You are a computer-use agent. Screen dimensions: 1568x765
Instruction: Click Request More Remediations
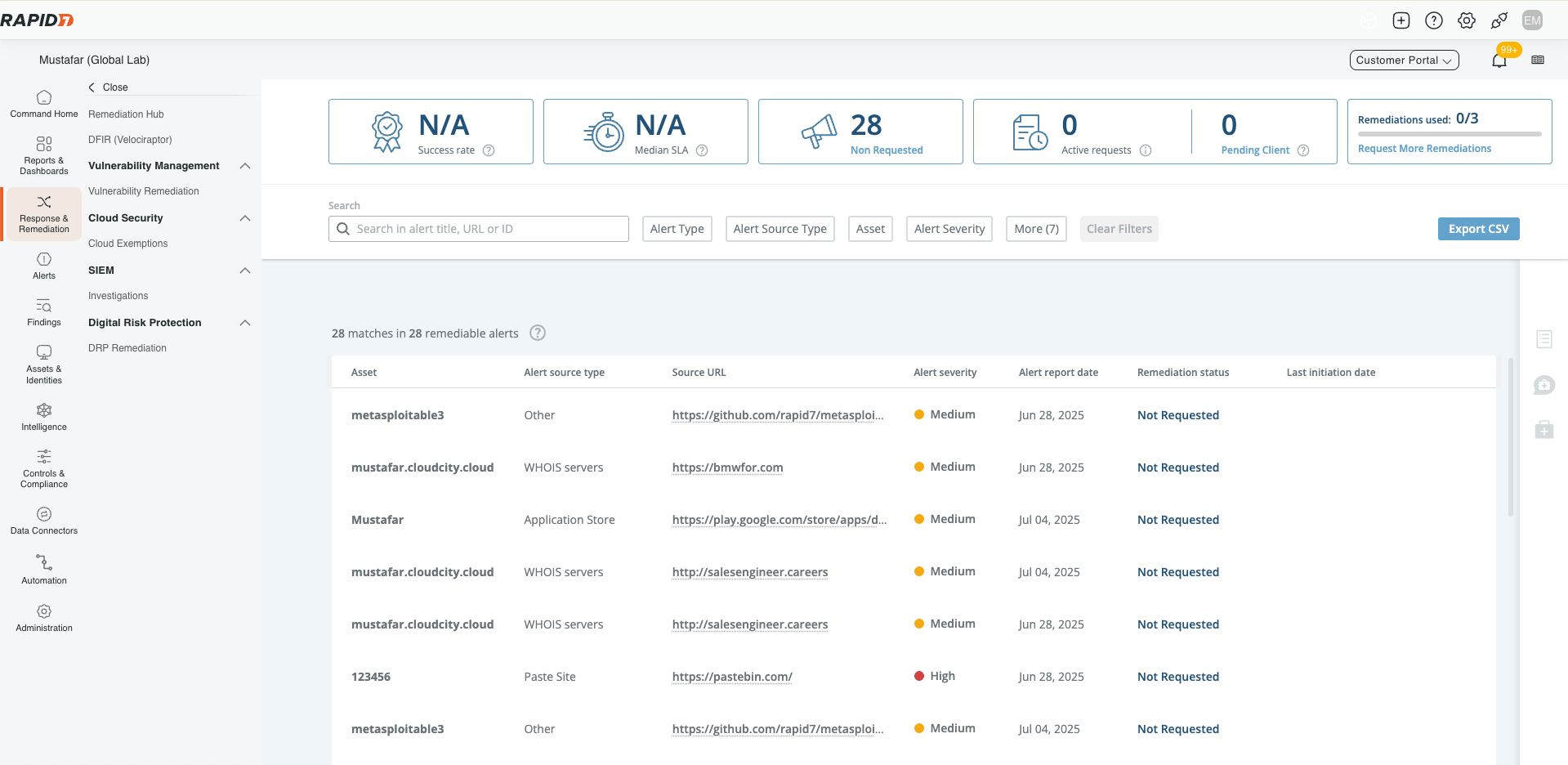[x=1423, y=148]
